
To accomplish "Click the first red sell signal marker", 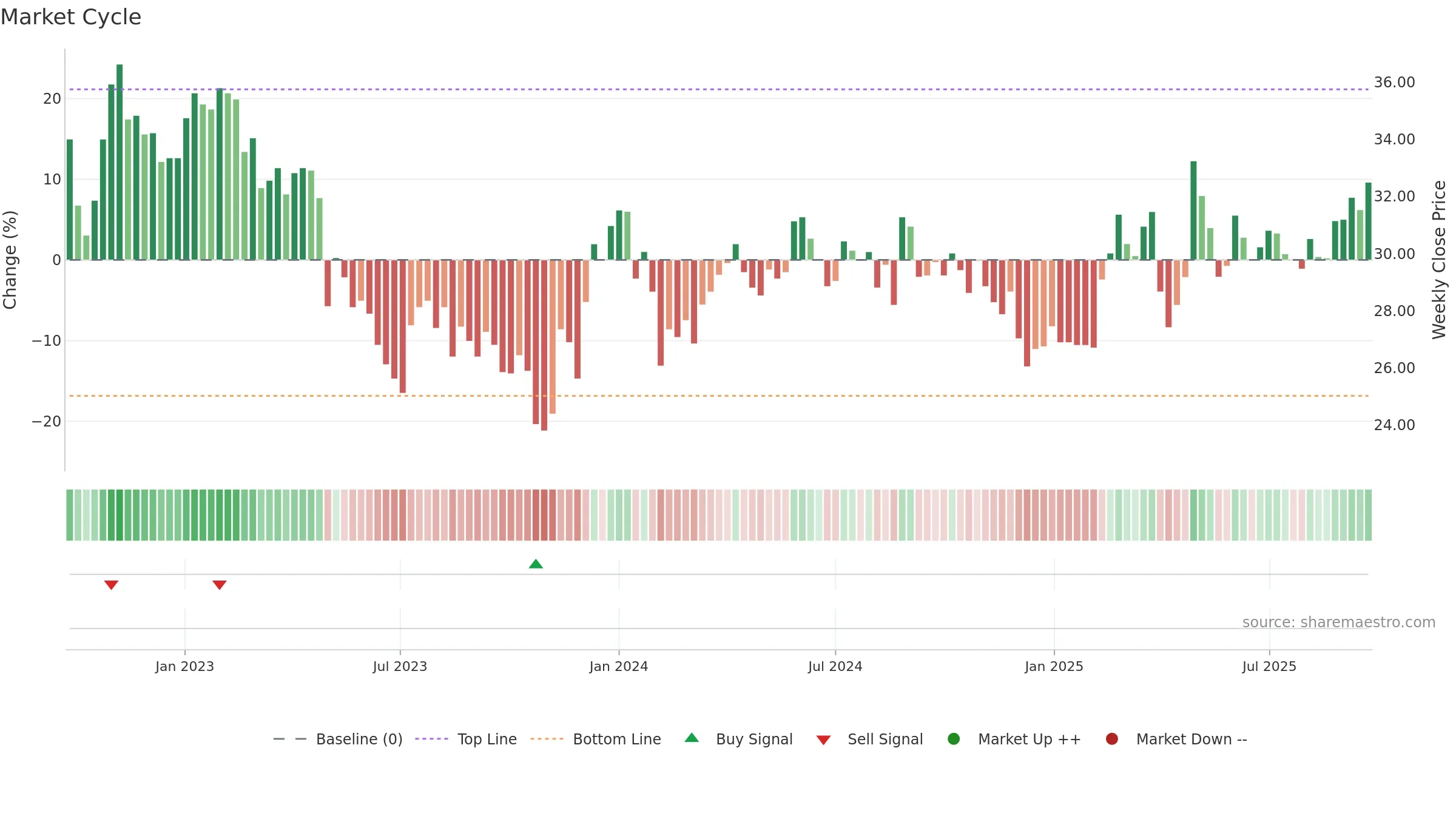I will [x=111, y=585].
